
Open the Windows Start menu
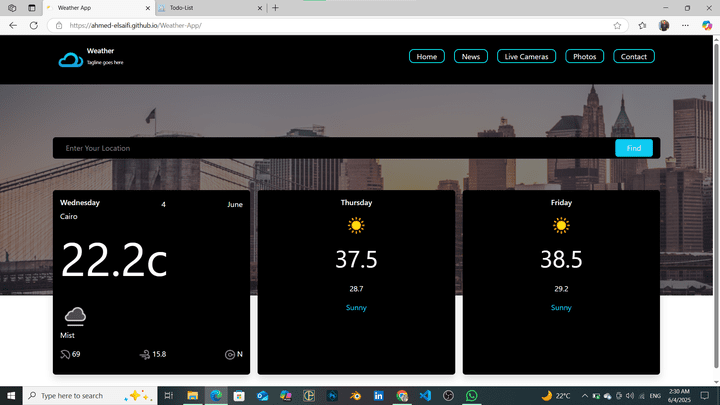(11, 395)
